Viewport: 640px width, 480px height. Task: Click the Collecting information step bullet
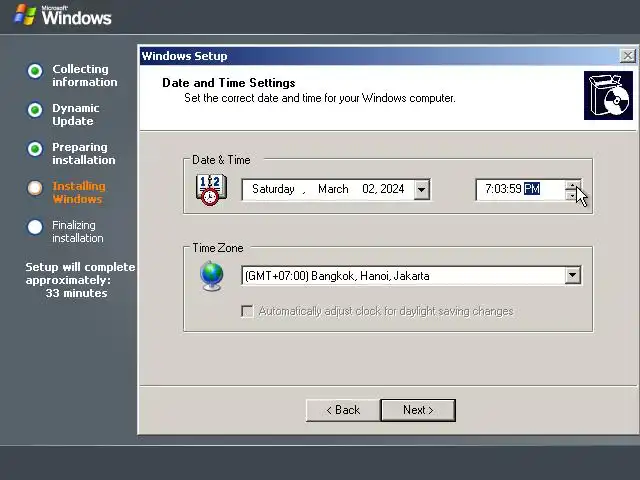[35, 71]
